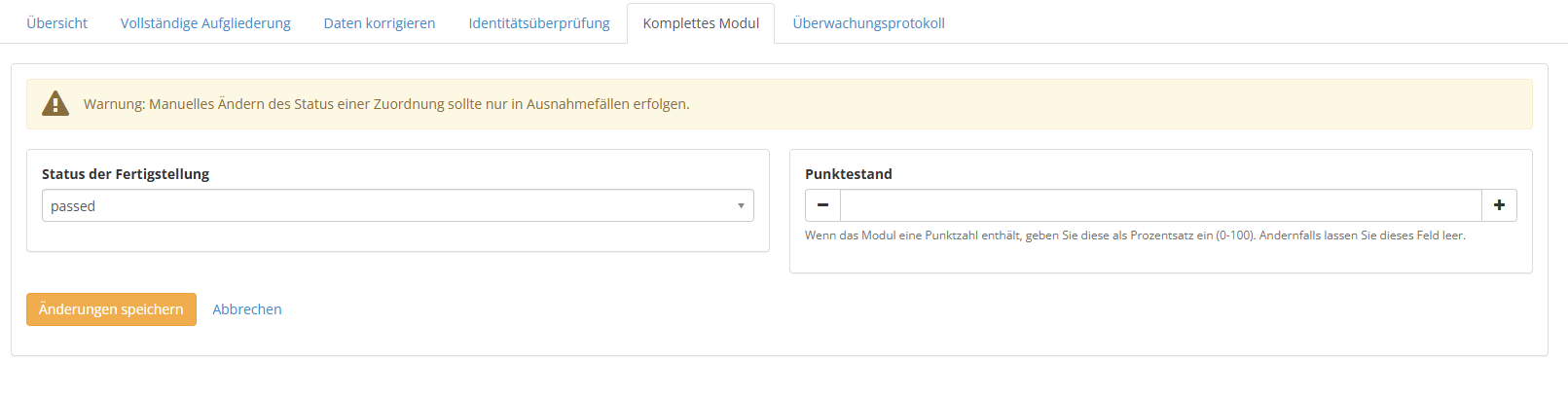Open the Vollständige Aufgliederung tab
The width and height of the screenshot is (1568, 398).
click(205, 23)
